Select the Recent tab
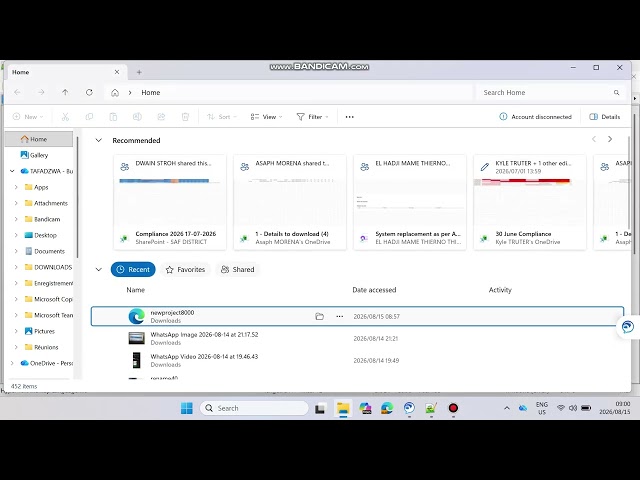640x480 pixels. (x=133, y=269)
